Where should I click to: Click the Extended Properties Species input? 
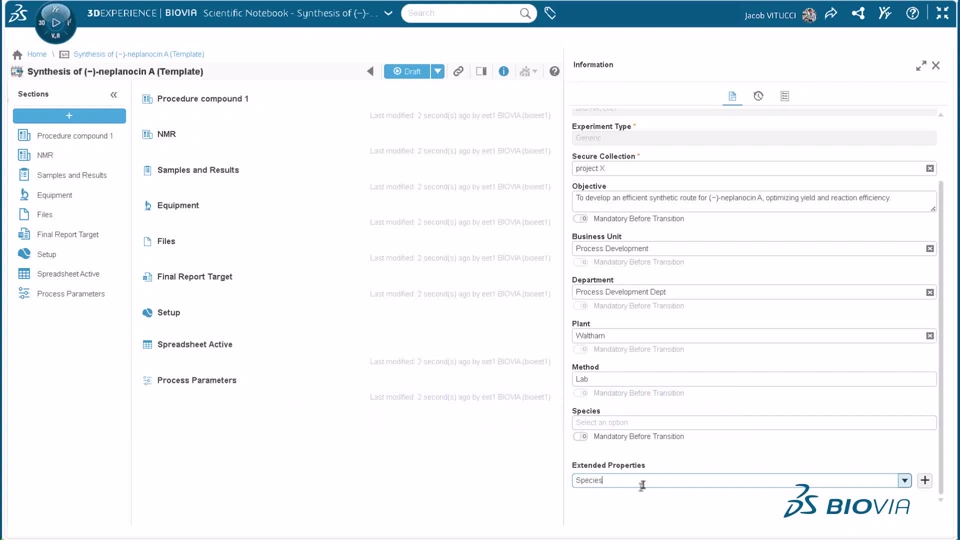click(x=735, y=481)
